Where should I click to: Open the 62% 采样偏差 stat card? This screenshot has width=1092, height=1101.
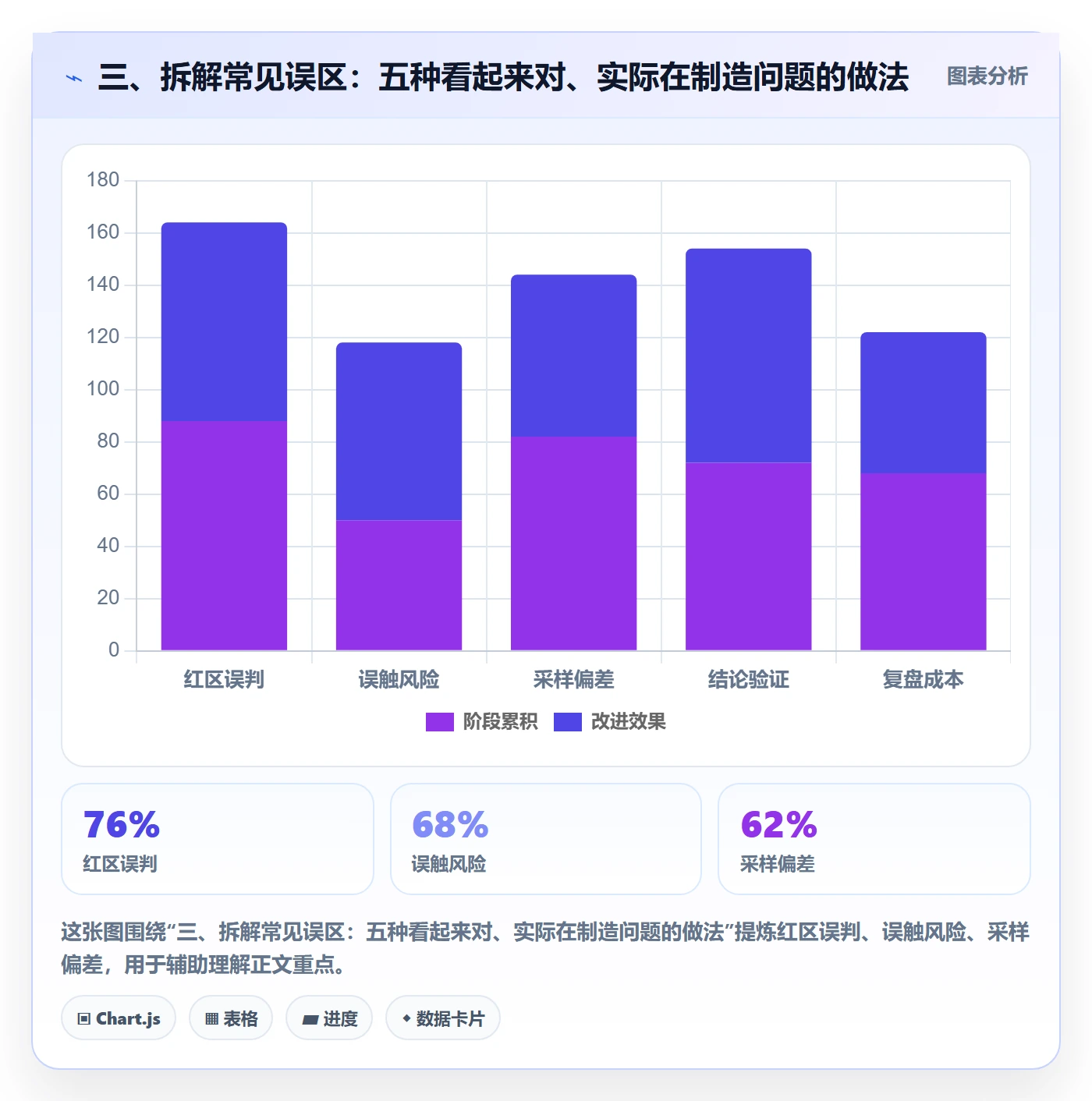coord(874,839)
